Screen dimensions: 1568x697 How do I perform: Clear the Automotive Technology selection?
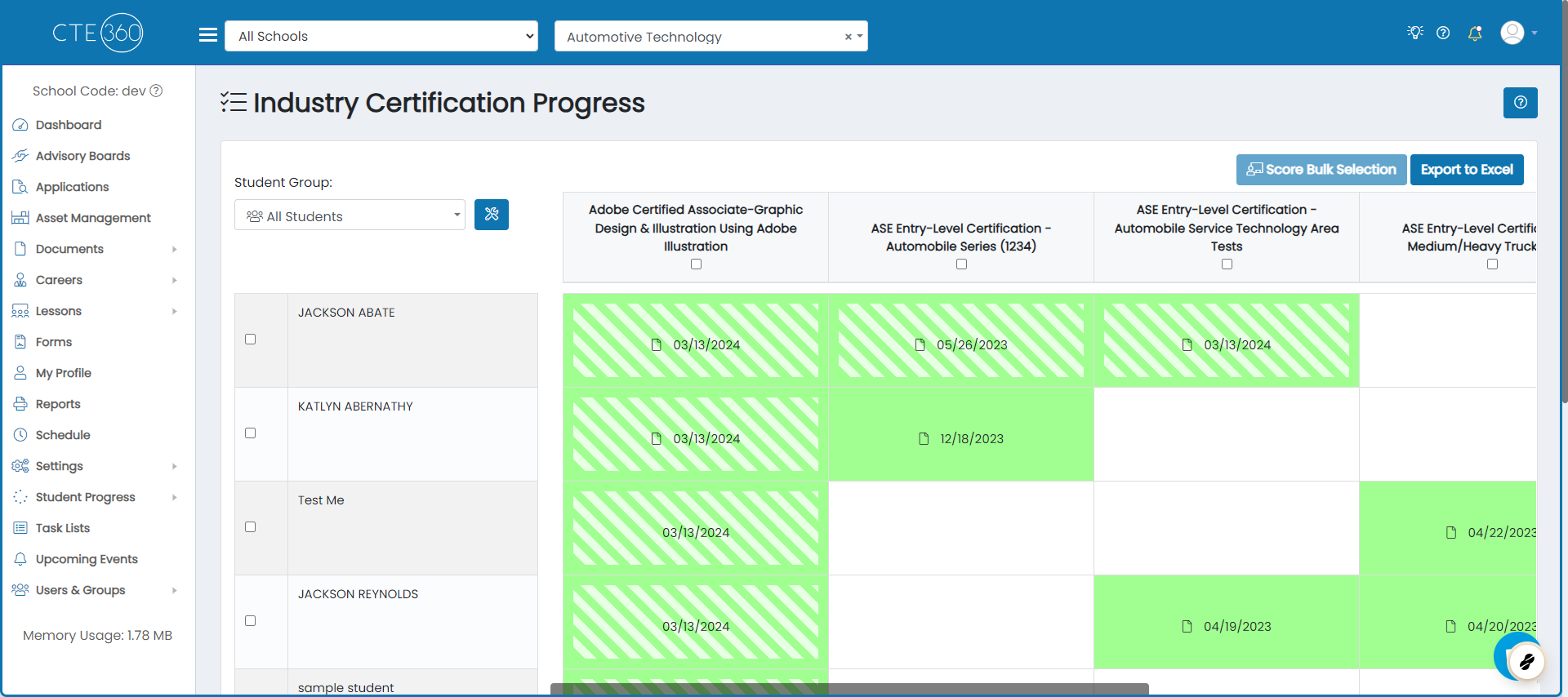point(849,37)
